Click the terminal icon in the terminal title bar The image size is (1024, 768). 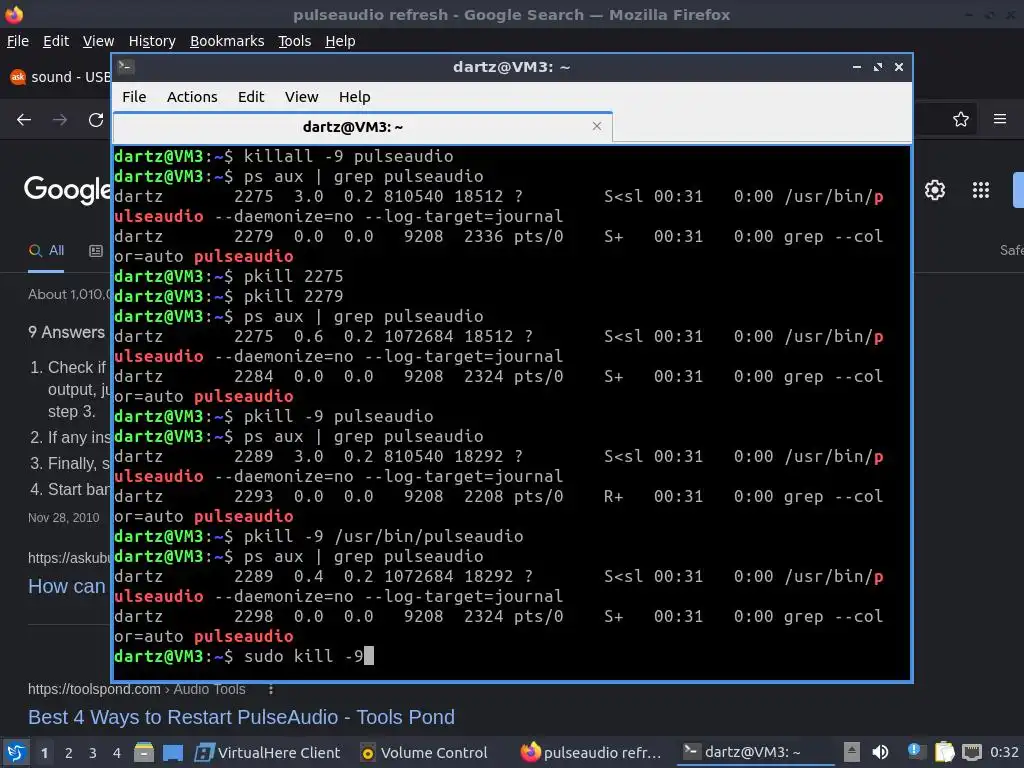click(x=126, y=67)
